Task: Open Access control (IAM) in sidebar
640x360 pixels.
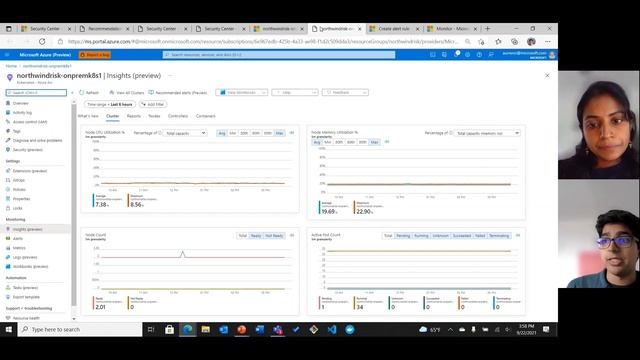Action: click(x=30, y=122)
